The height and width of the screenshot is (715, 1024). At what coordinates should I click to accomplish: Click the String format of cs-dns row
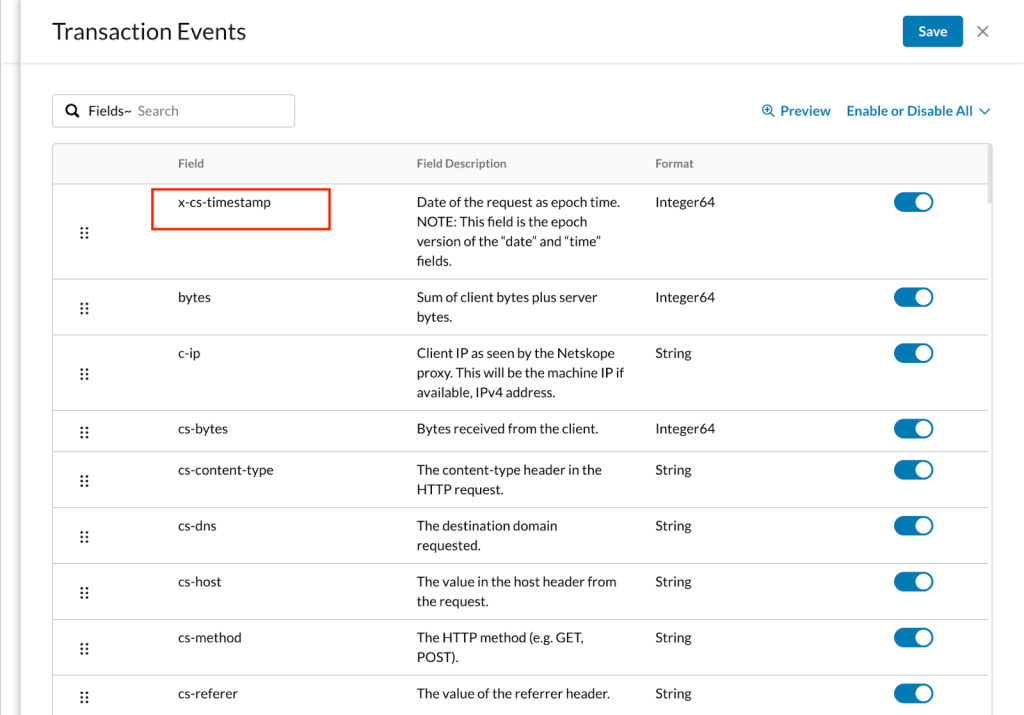pyautogui.click(x=673, y=526)
